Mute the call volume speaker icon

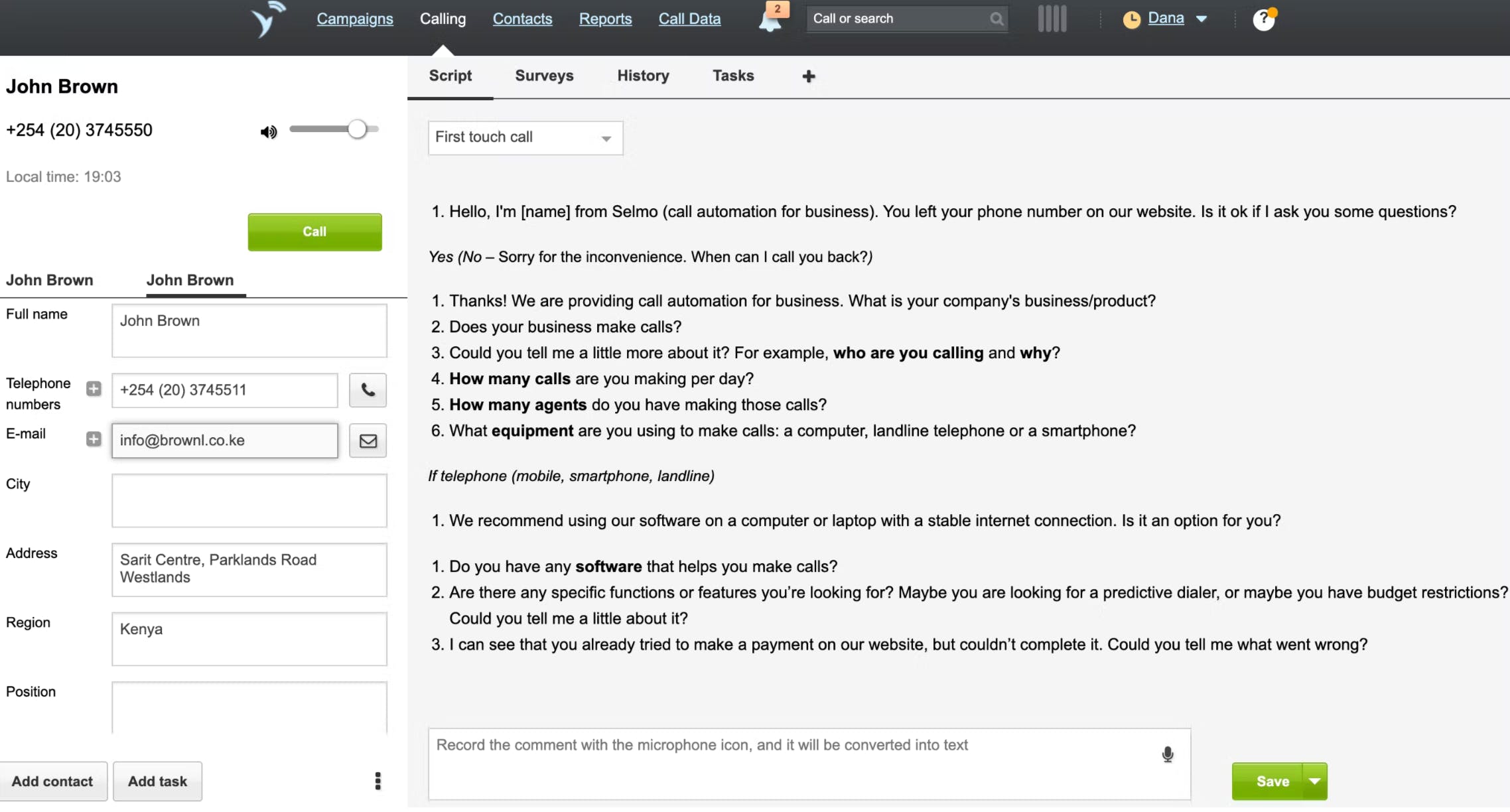coord(268,132)
